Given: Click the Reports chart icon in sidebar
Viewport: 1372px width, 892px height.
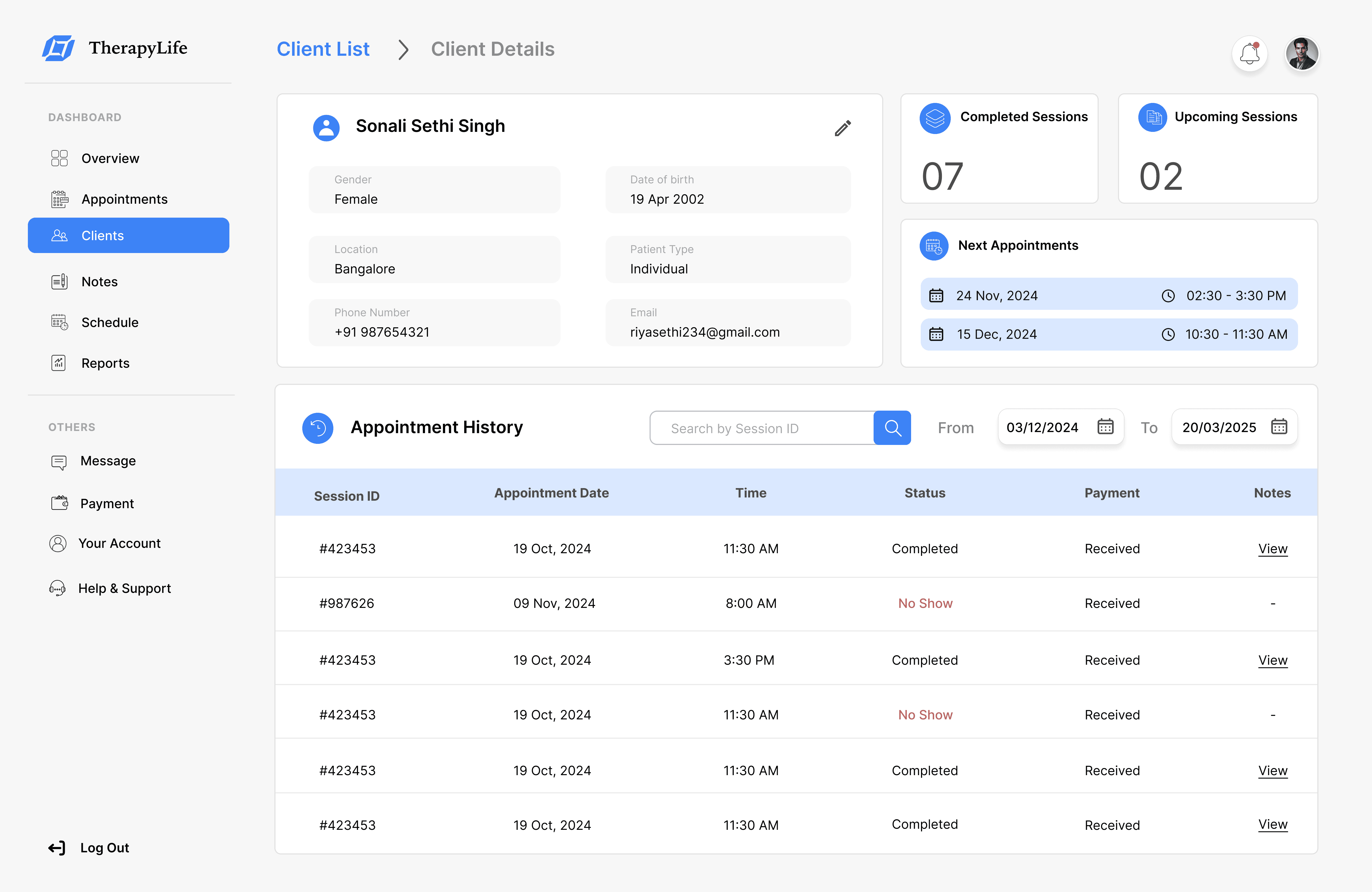Looking at the screenshot, I should [59, 363].
